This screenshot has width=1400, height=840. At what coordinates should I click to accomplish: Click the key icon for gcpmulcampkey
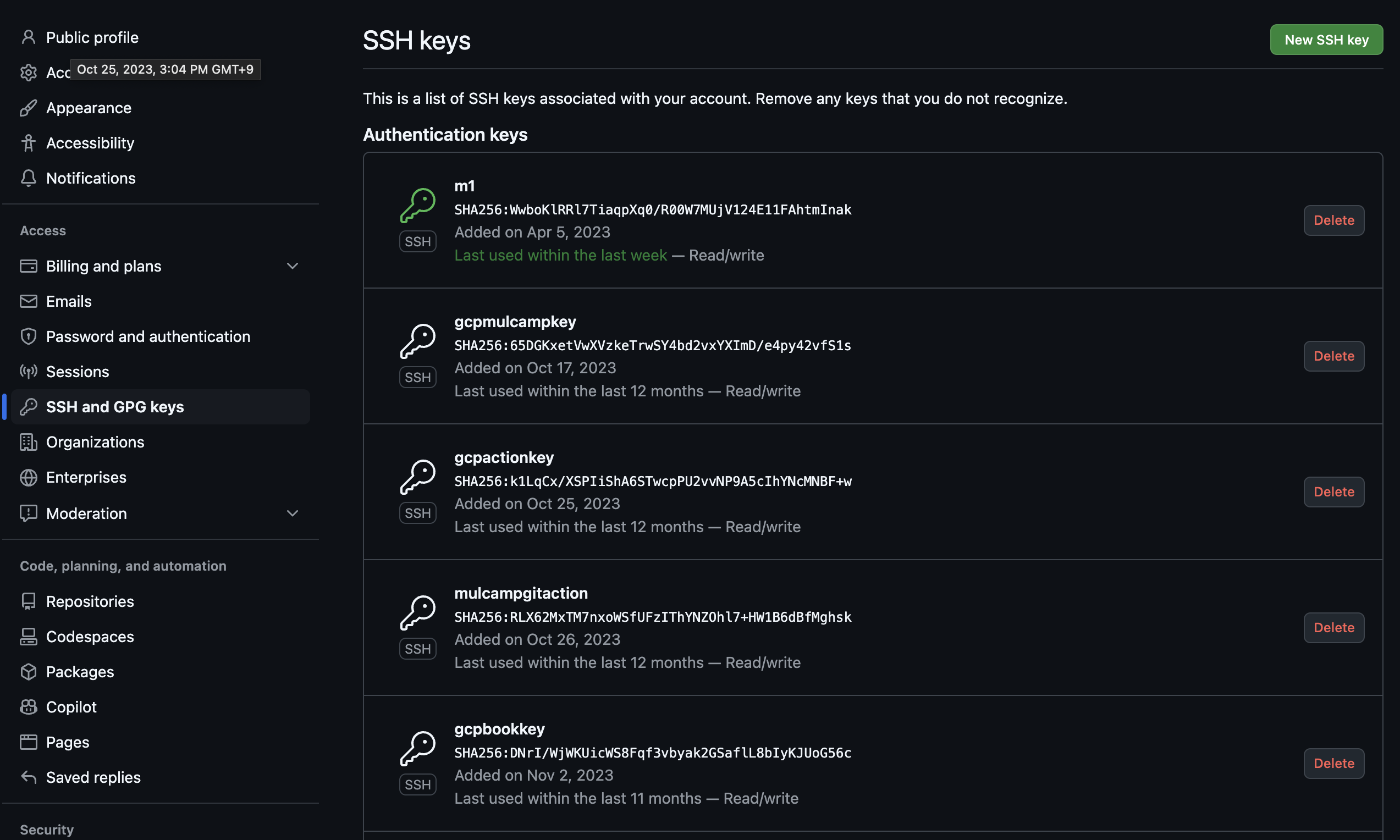418,341
